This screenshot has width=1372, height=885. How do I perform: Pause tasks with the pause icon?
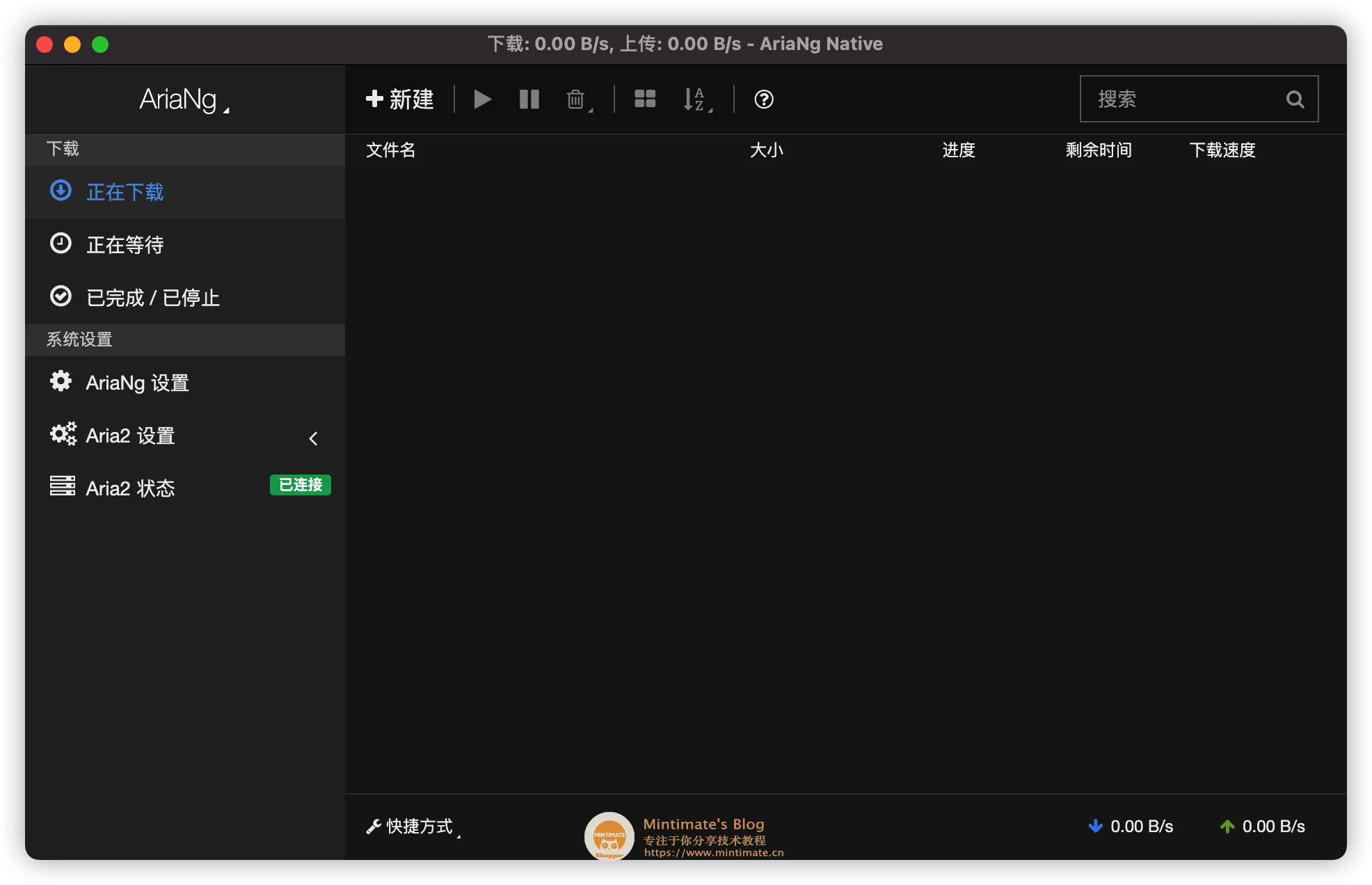[529, 99]
